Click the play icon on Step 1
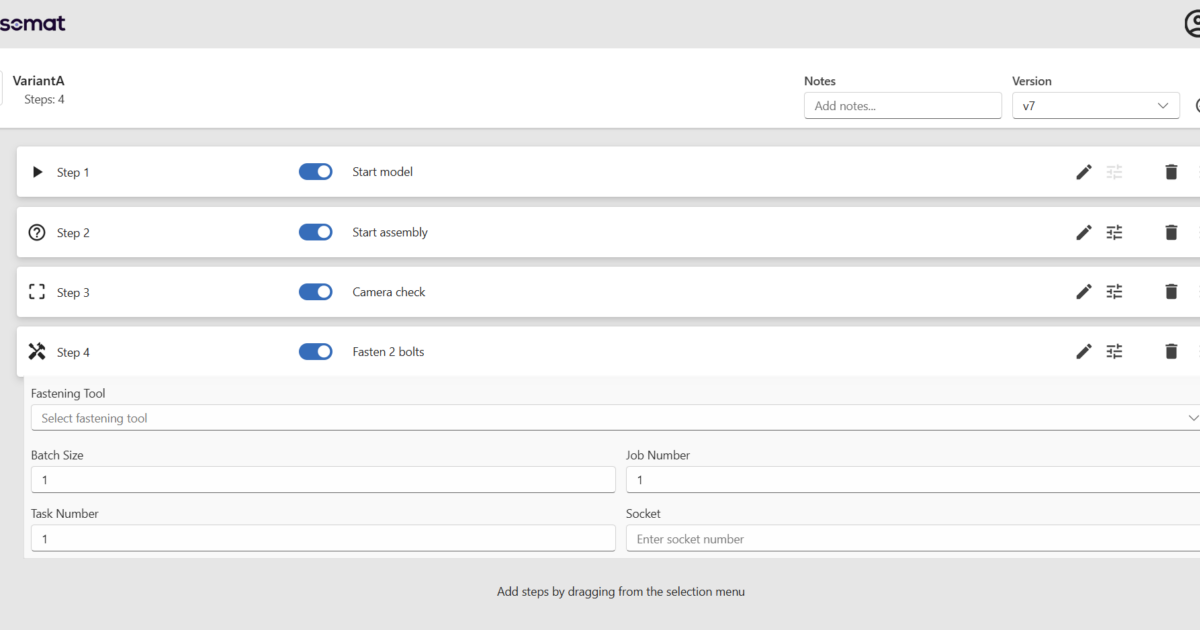Viewport: 1200px width, 630px height. coord(37,172)
